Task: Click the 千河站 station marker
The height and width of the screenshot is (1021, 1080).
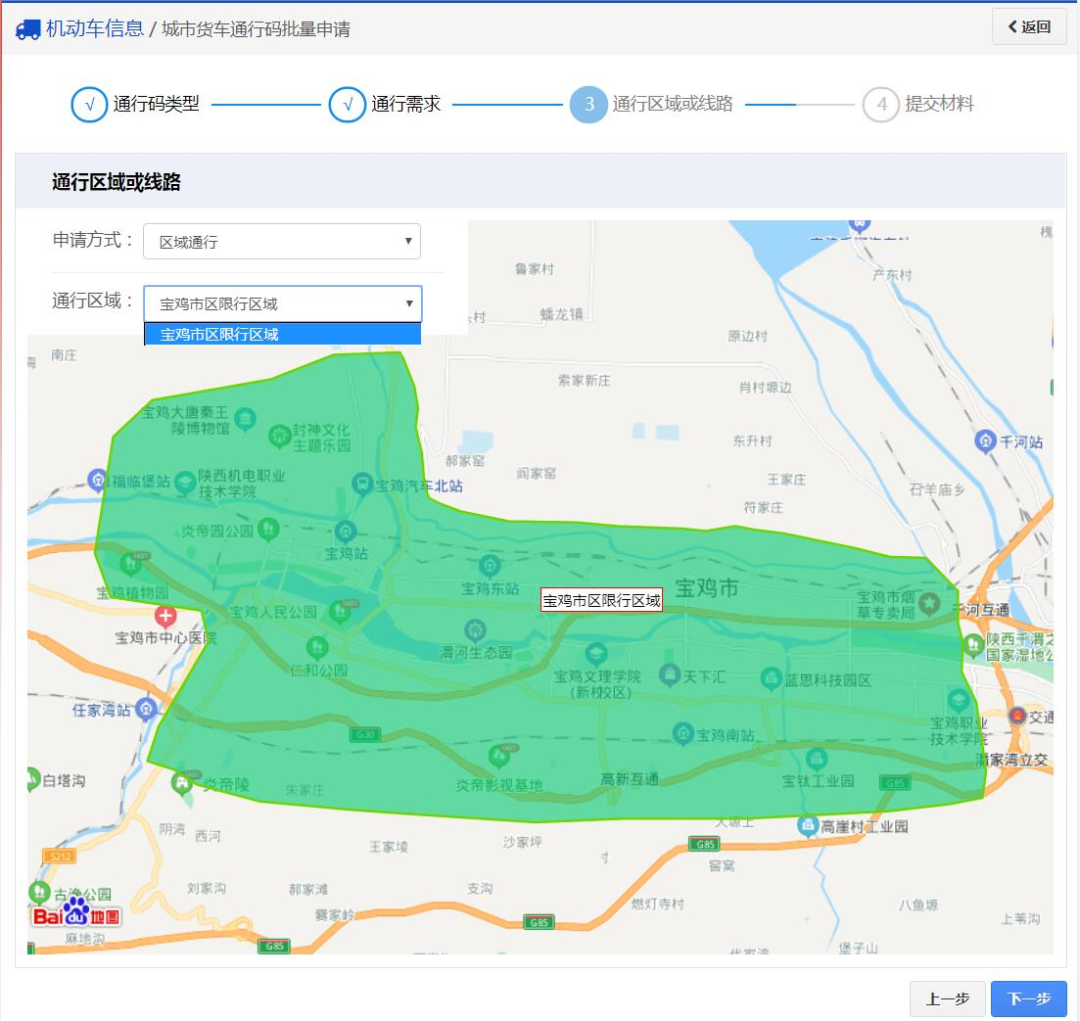Action: coord(986,441)
